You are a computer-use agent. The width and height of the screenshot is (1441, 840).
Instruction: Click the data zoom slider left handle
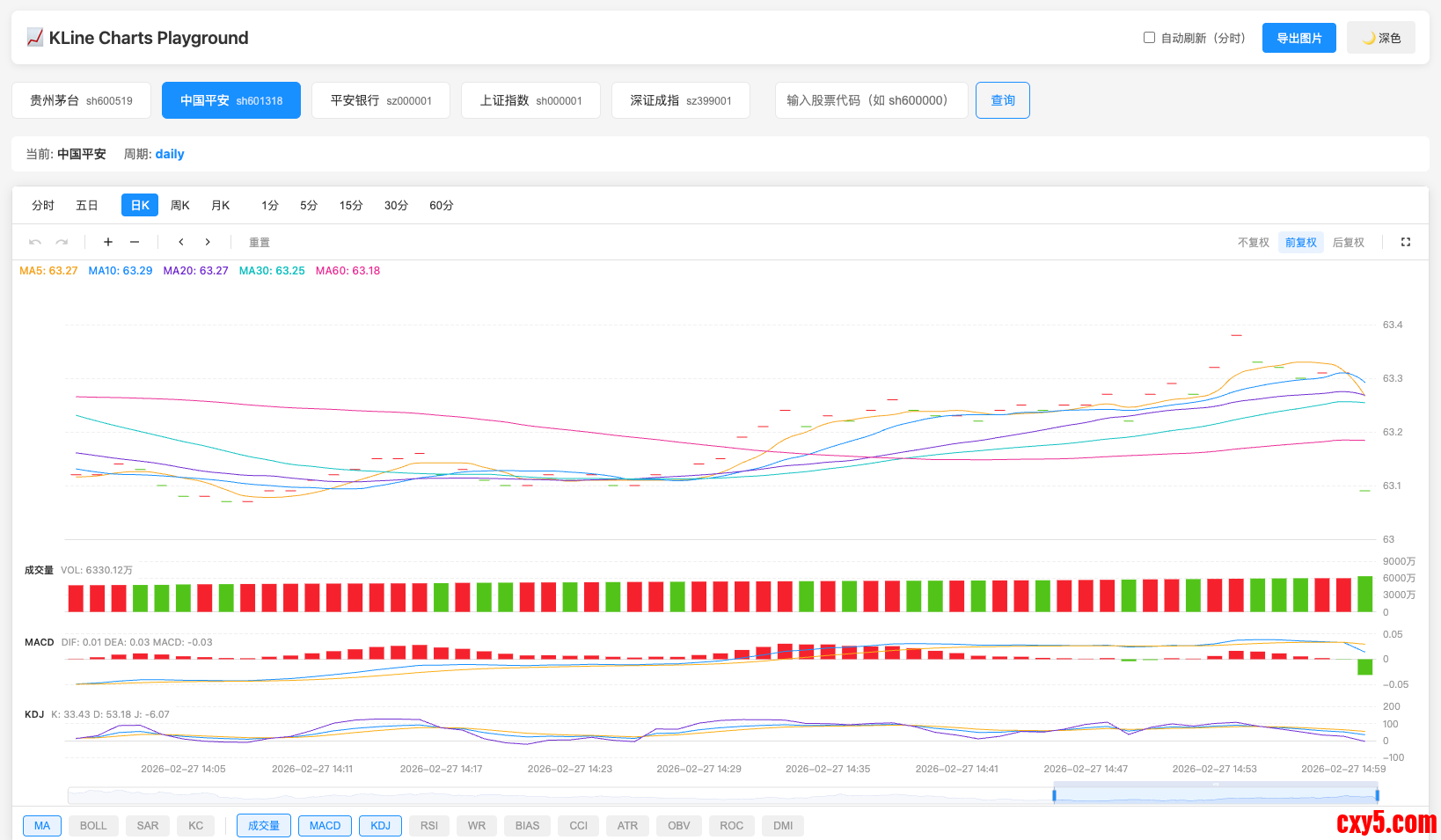(x=1054, y=795)
